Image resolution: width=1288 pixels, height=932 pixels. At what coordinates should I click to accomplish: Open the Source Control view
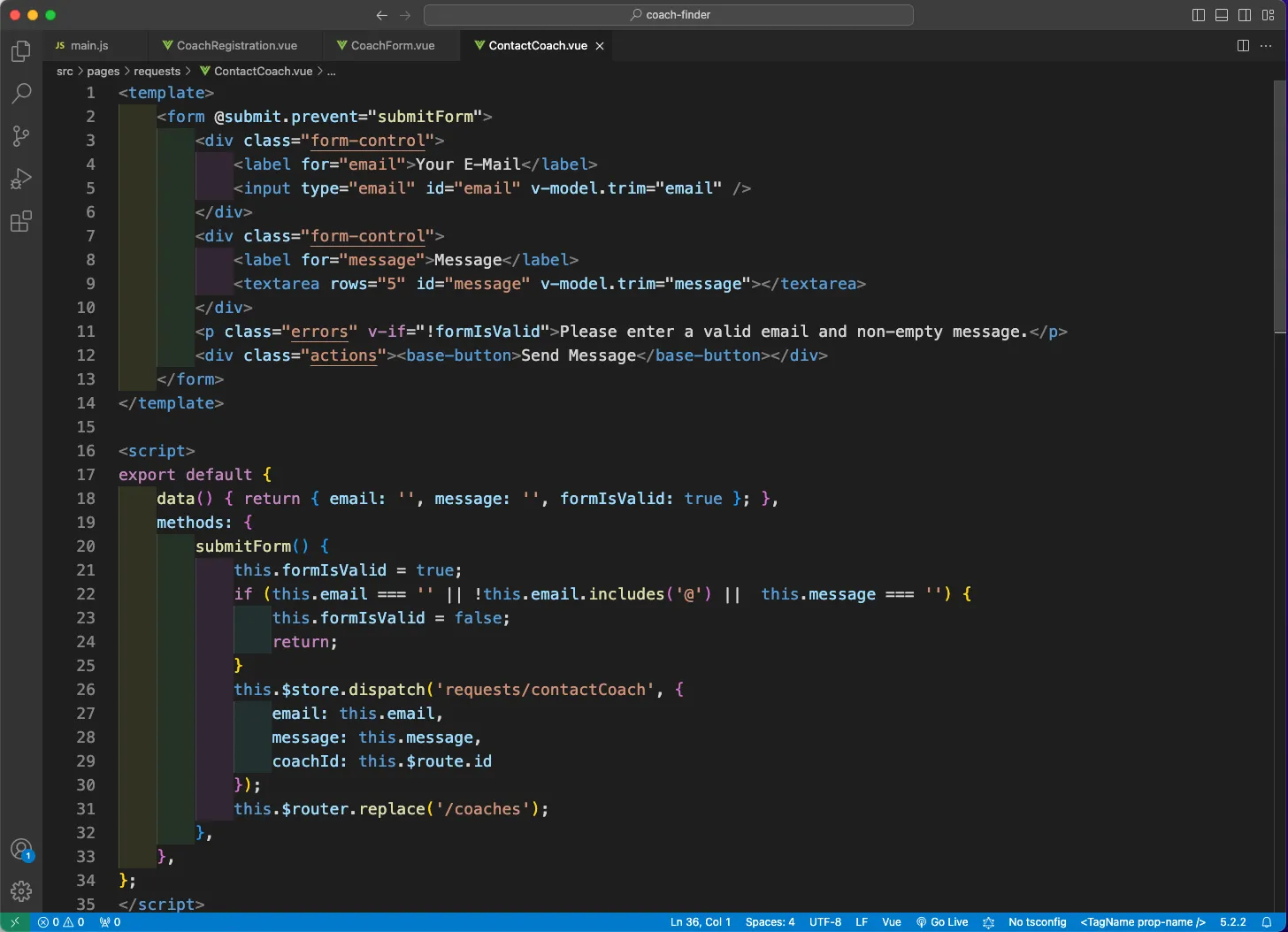pos(21,135)
